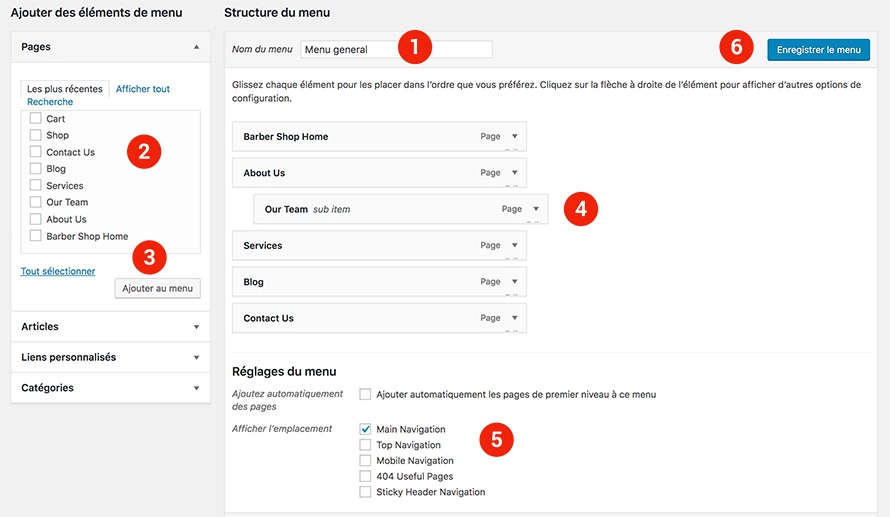
Task: Enable the Top Navigation location
Action: point(365,445)
